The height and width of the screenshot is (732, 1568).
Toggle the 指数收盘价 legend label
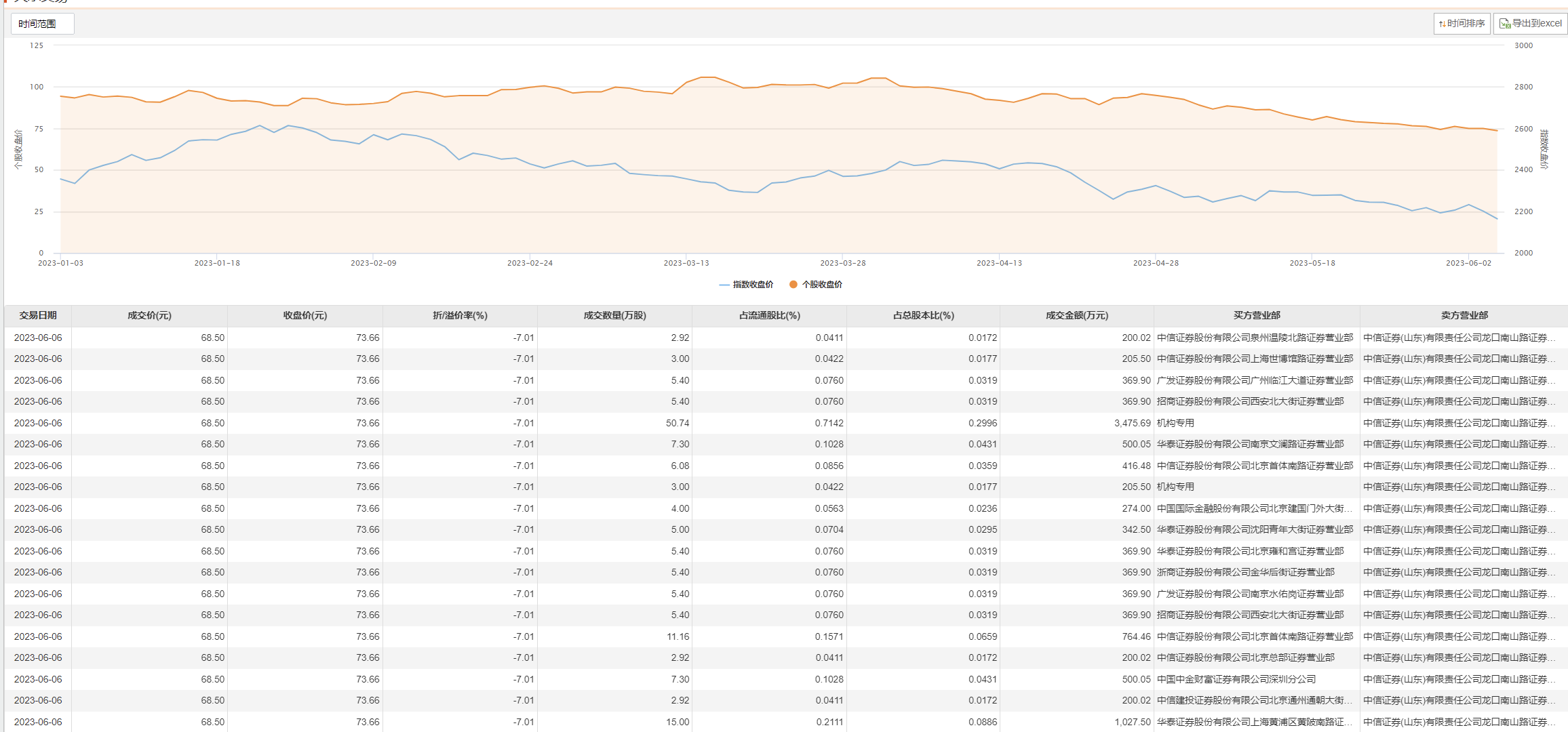[753, 285]
